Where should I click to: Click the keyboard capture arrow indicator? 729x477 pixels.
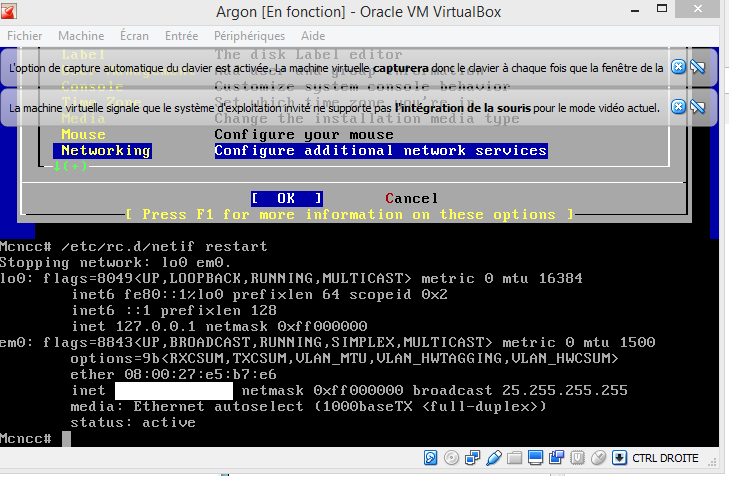[619, 458]
